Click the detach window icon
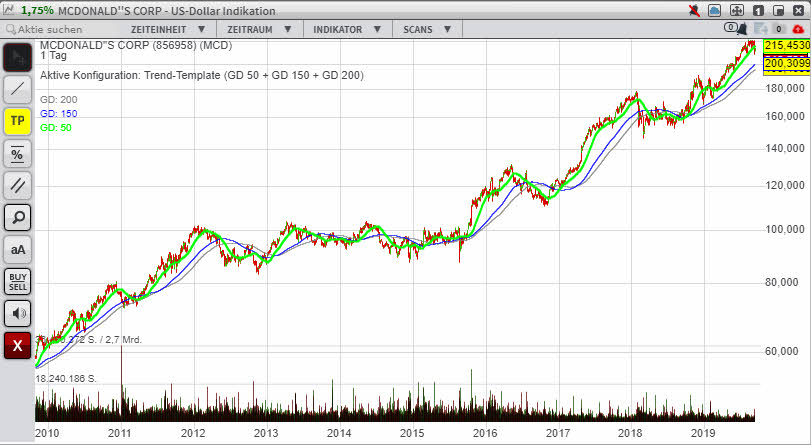The width and height of the screenshot is (811, 445). [x=778, y=10]
